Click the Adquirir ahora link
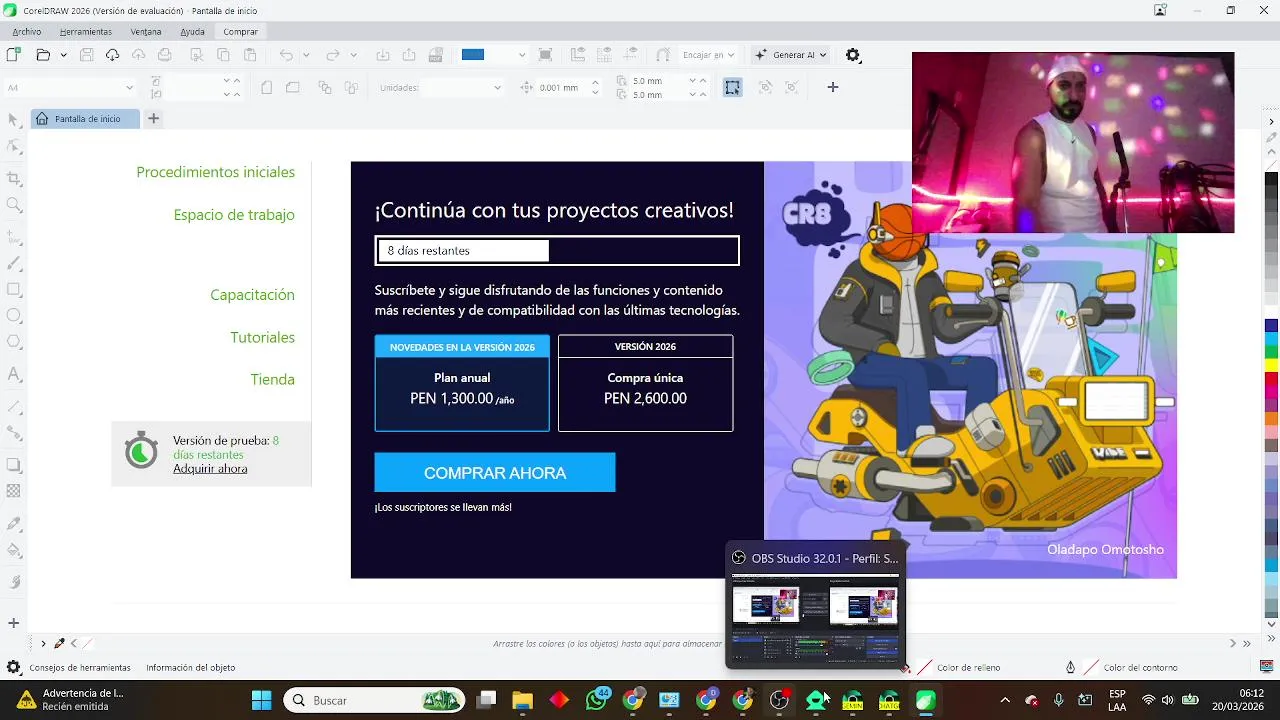Image resolution: width=1280 pixels, height=720 pixels. click(x=210, y=469)
